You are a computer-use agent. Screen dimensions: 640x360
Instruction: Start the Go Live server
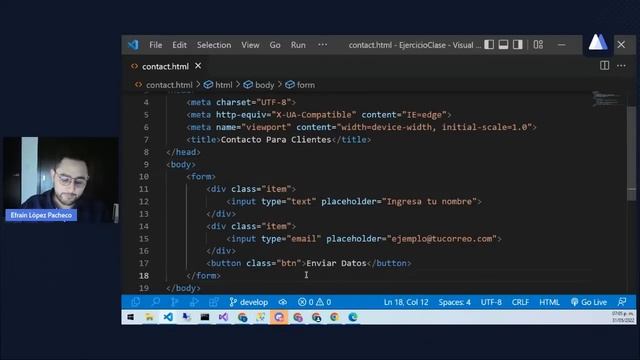pyautogui.click(x=589, y=302)
